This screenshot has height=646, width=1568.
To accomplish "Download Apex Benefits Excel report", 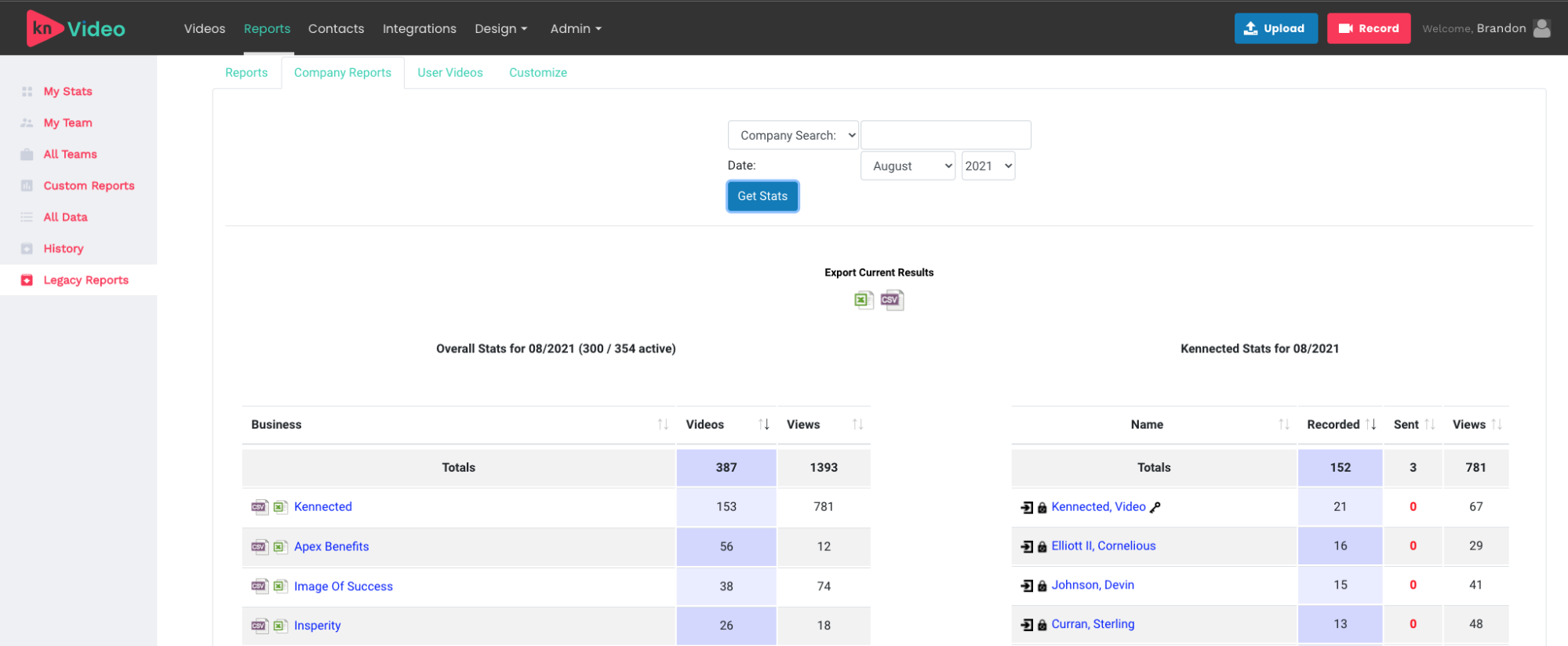I will (x=281, y=546).
